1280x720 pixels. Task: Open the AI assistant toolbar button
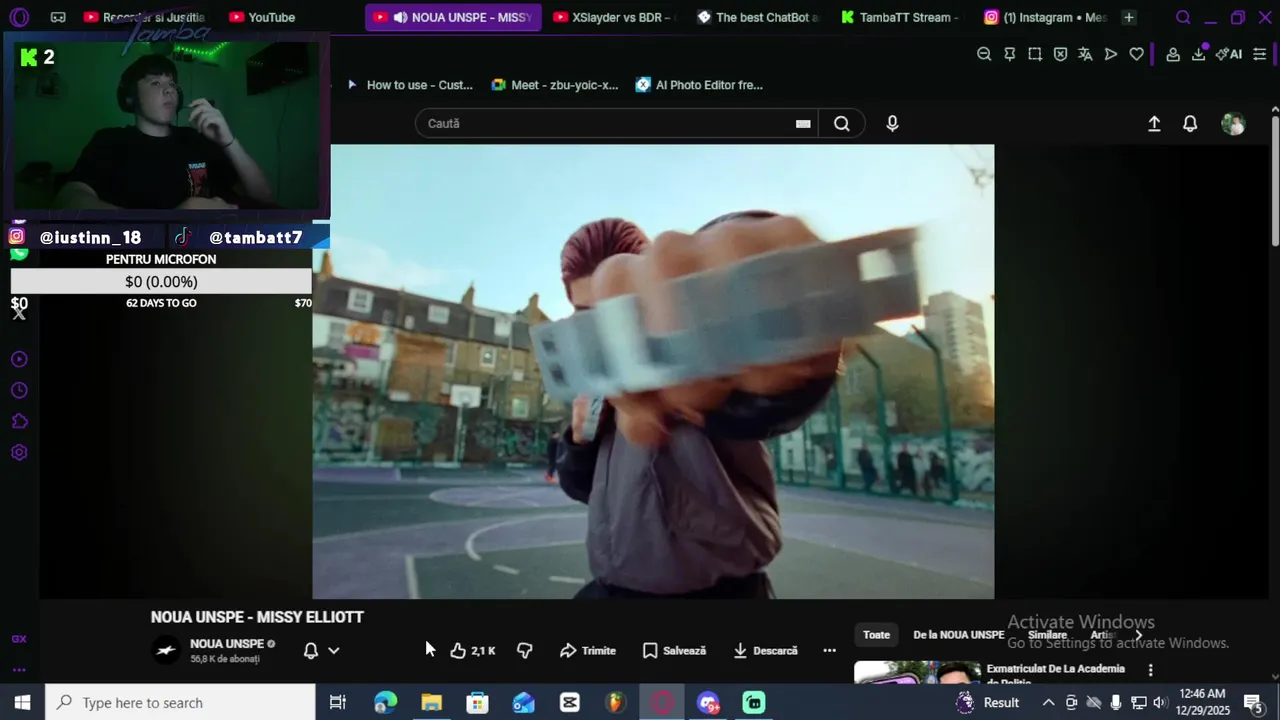(x=1229, y=54)
